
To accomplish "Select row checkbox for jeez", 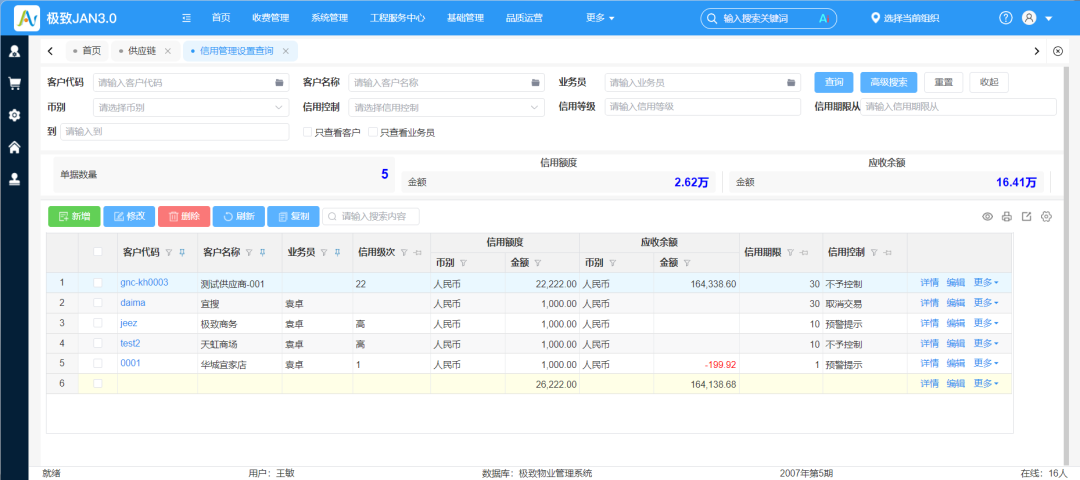I will pos(98,323).
